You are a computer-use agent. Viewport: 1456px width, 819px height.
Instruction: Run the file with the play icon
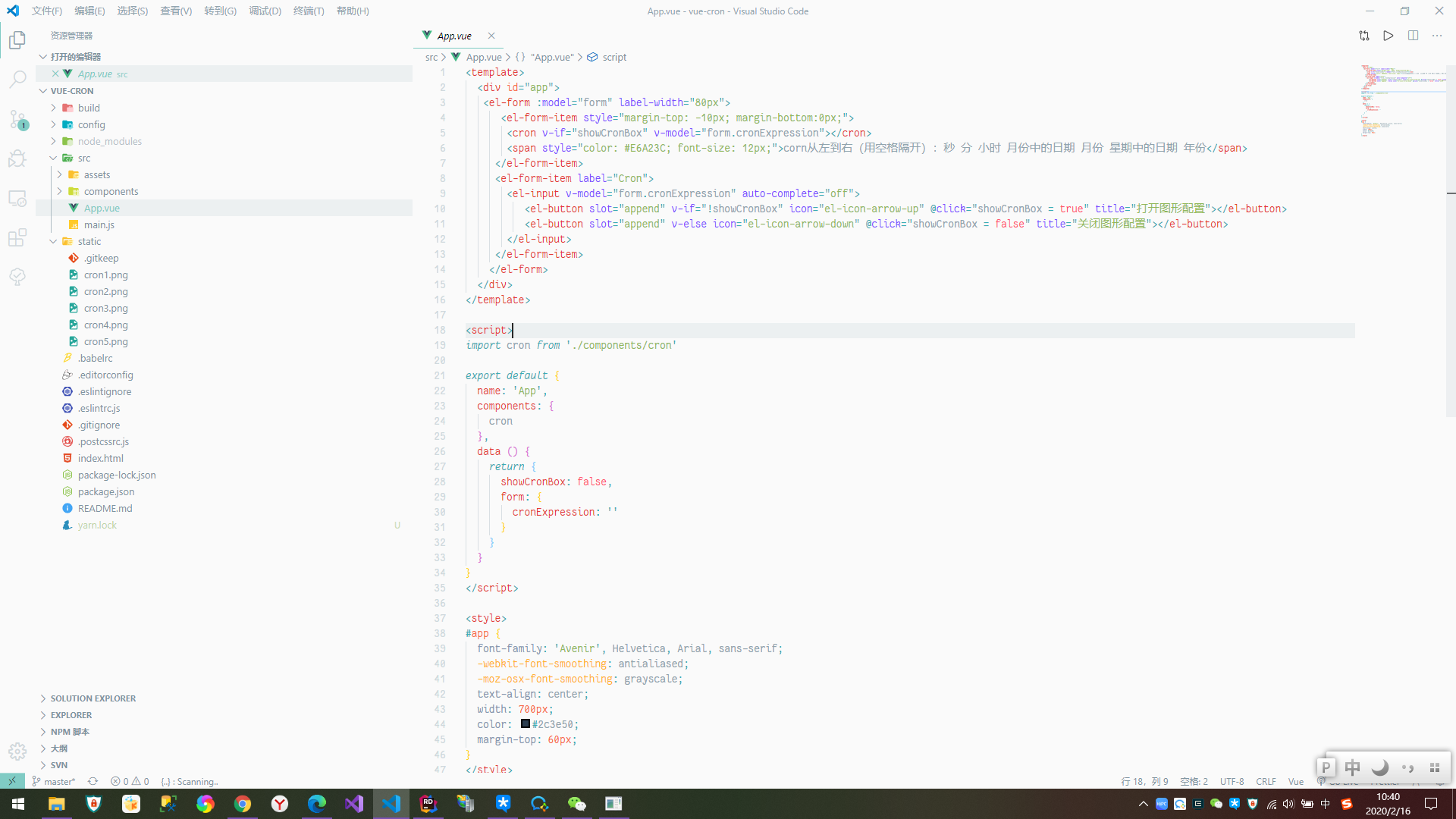[x=1389, y=36]
